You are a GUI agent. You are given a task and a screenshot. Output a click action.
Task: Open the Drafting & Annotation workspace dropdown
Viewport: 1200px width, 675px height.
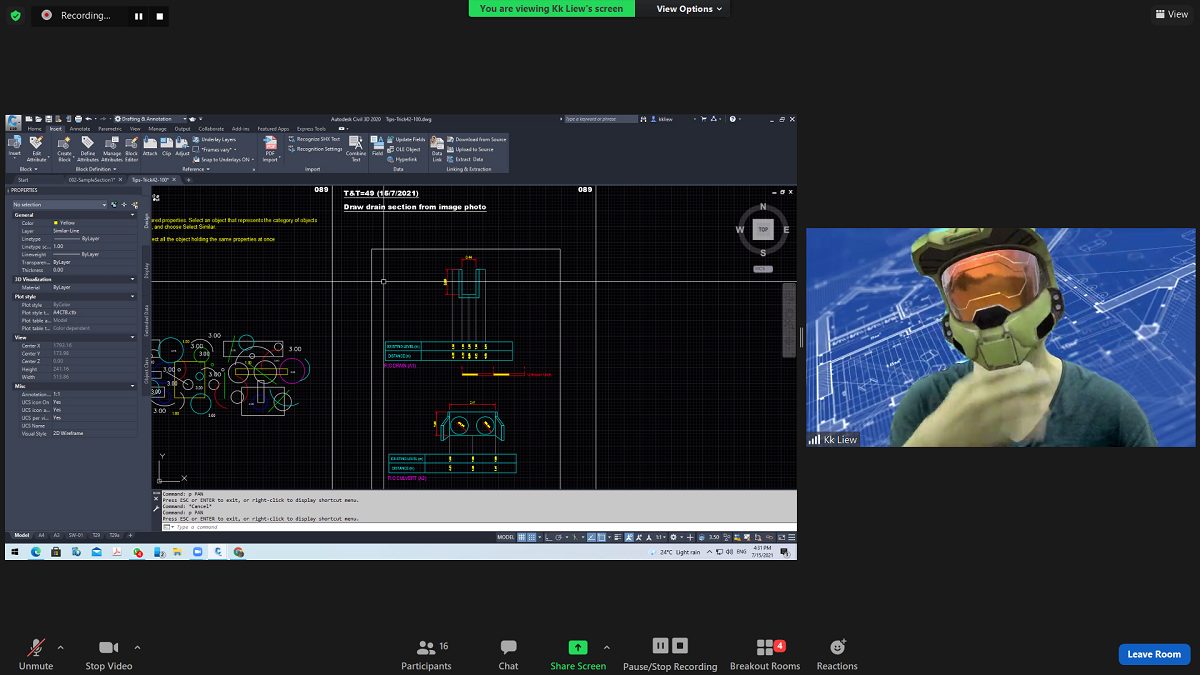[151, 119]
